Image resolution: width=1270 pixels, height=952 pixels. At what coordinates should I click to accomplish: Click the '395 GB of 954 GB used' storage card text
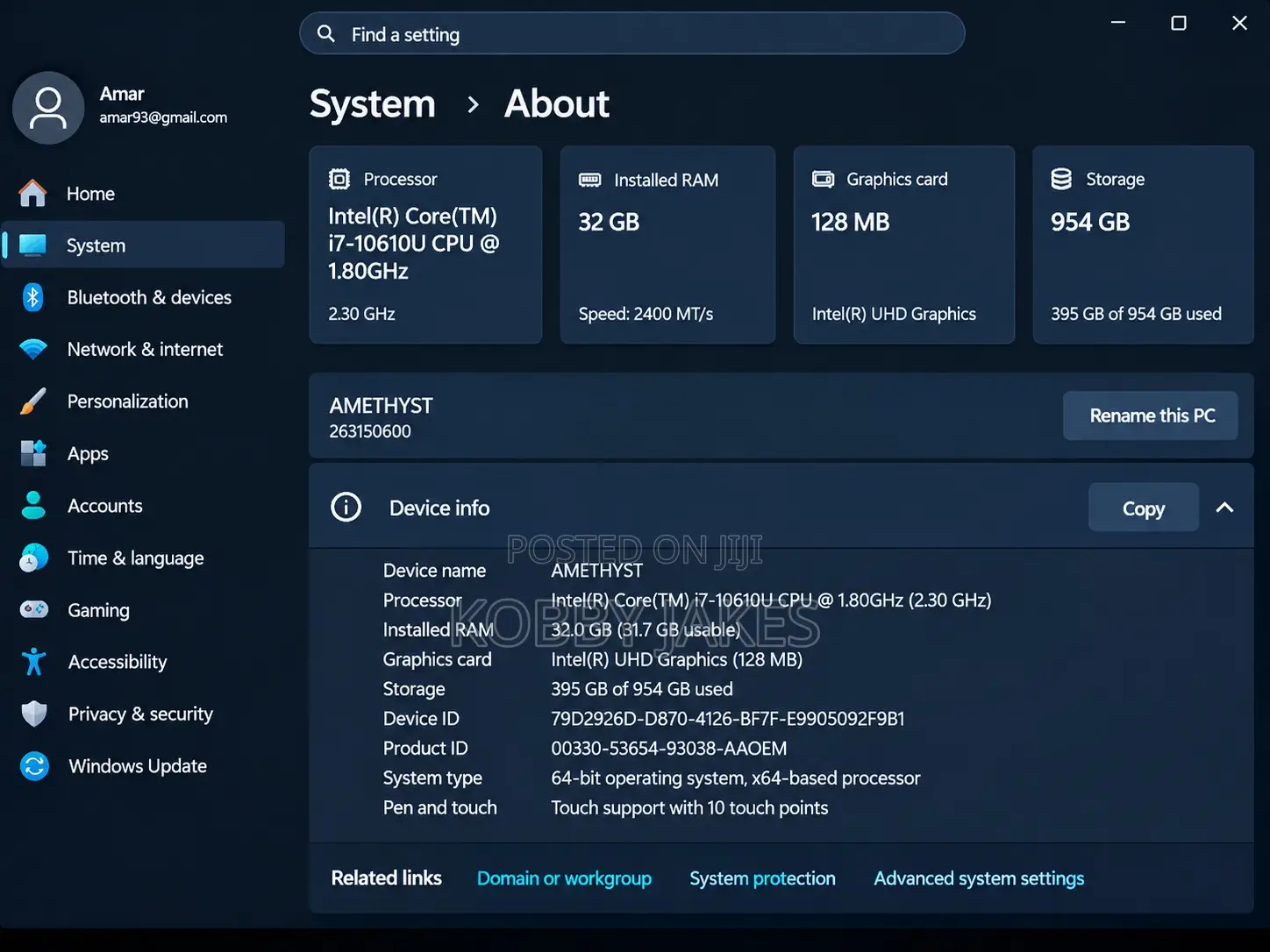point(1136,314)
